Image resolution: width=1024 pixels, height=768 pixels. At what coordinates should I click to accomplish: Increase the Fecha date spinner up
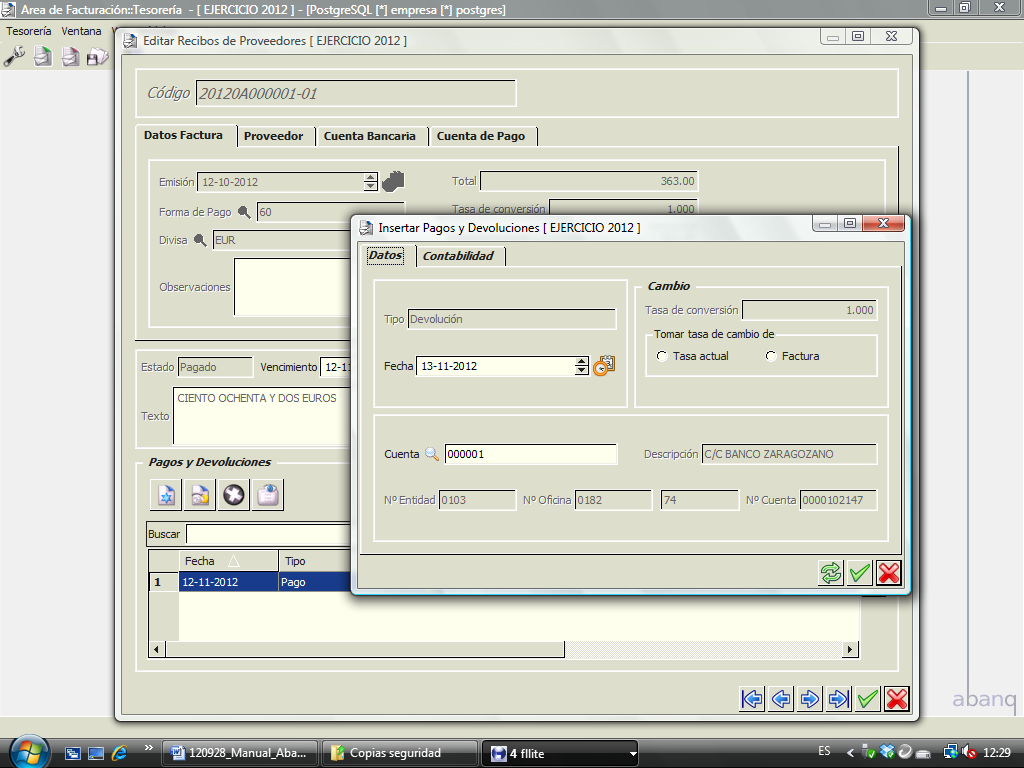581,361
